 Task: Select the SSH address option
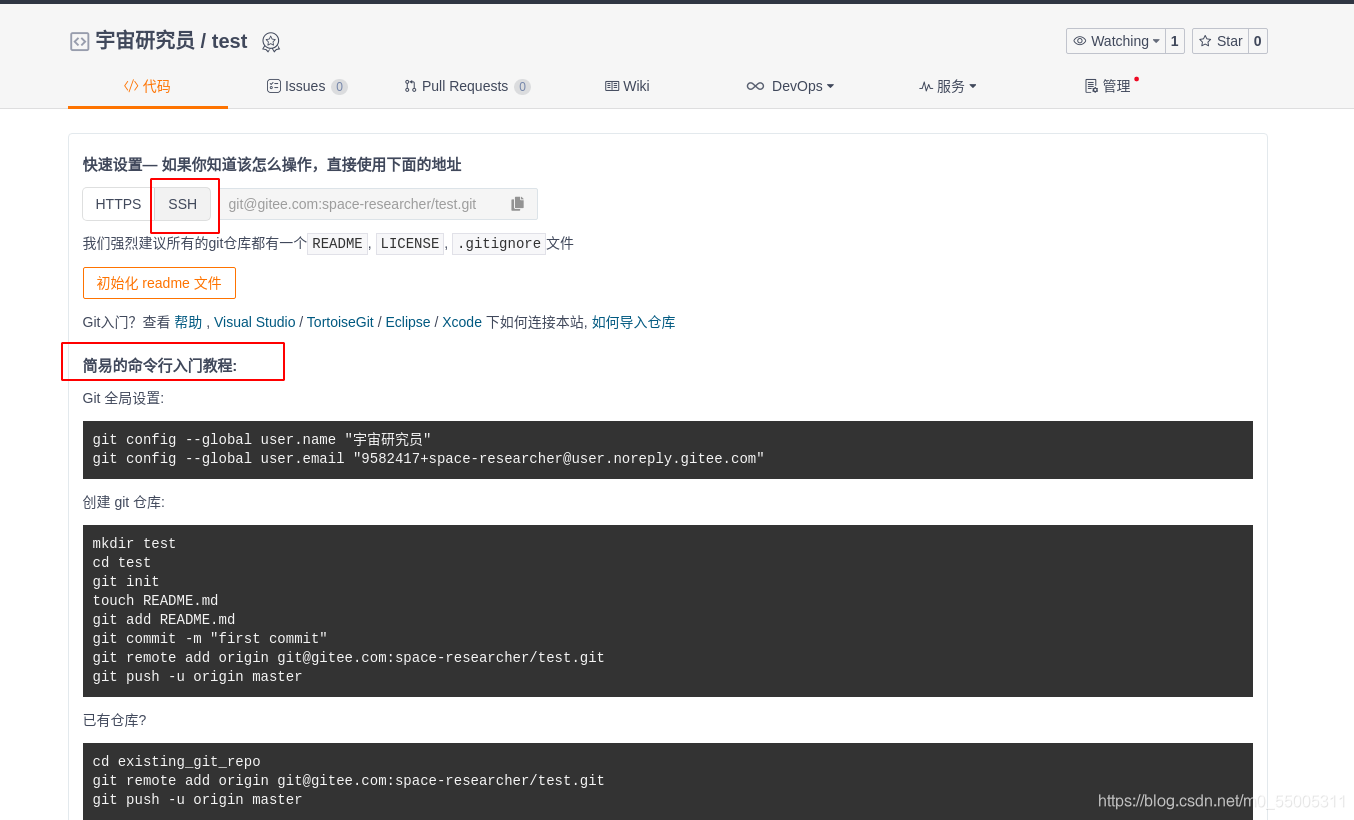tap(182, 204)
